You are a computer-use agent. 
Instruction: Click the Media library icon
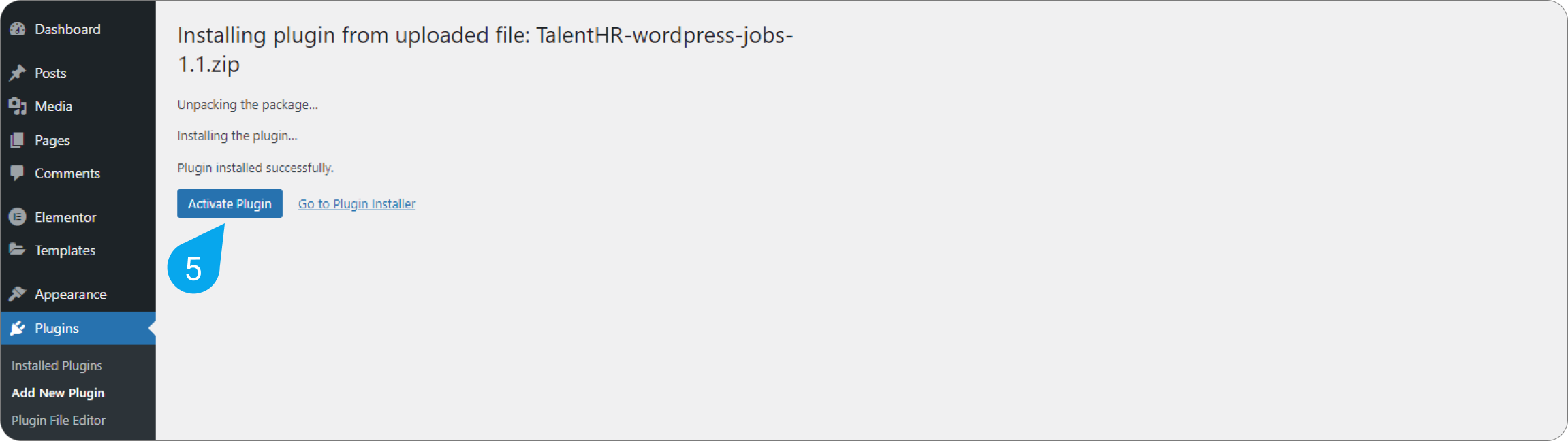pyautogui.click(x=18, y=106)
